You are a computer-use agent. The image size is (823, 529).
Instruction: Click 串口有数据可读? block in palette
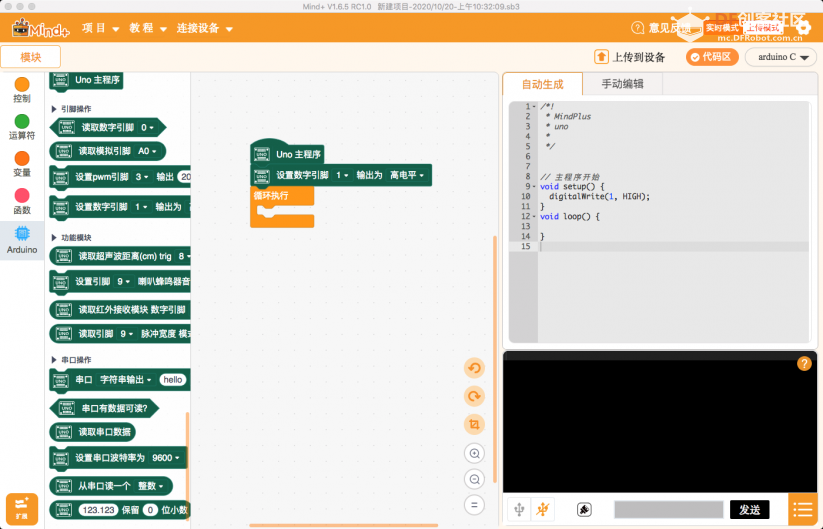click(104, 408)
